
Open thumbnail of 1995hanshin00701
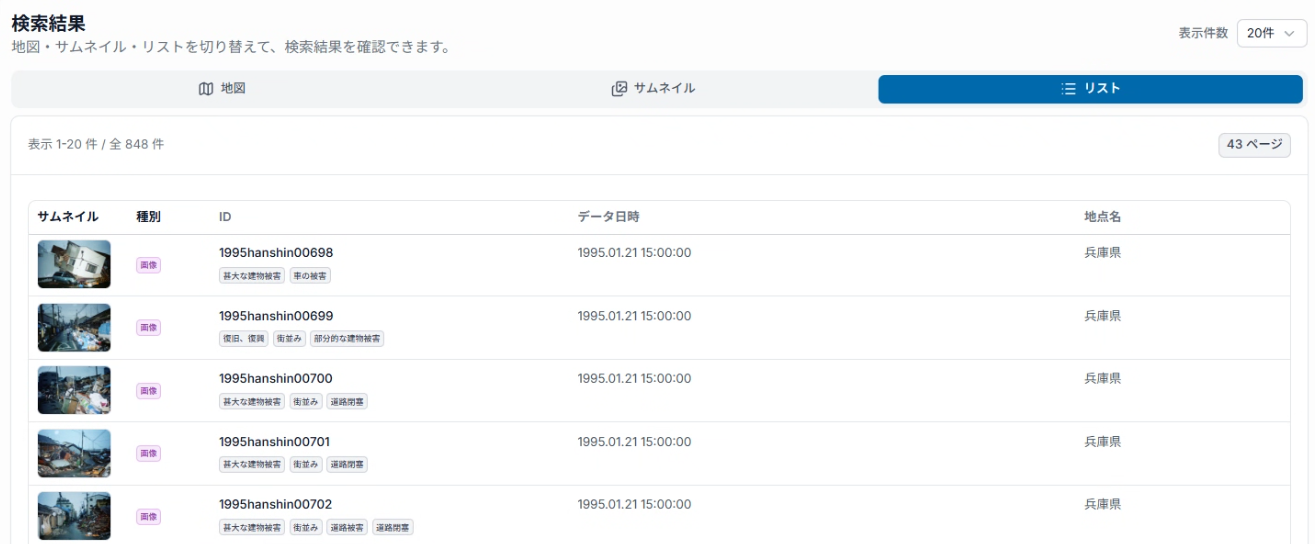tap(74, 454)
